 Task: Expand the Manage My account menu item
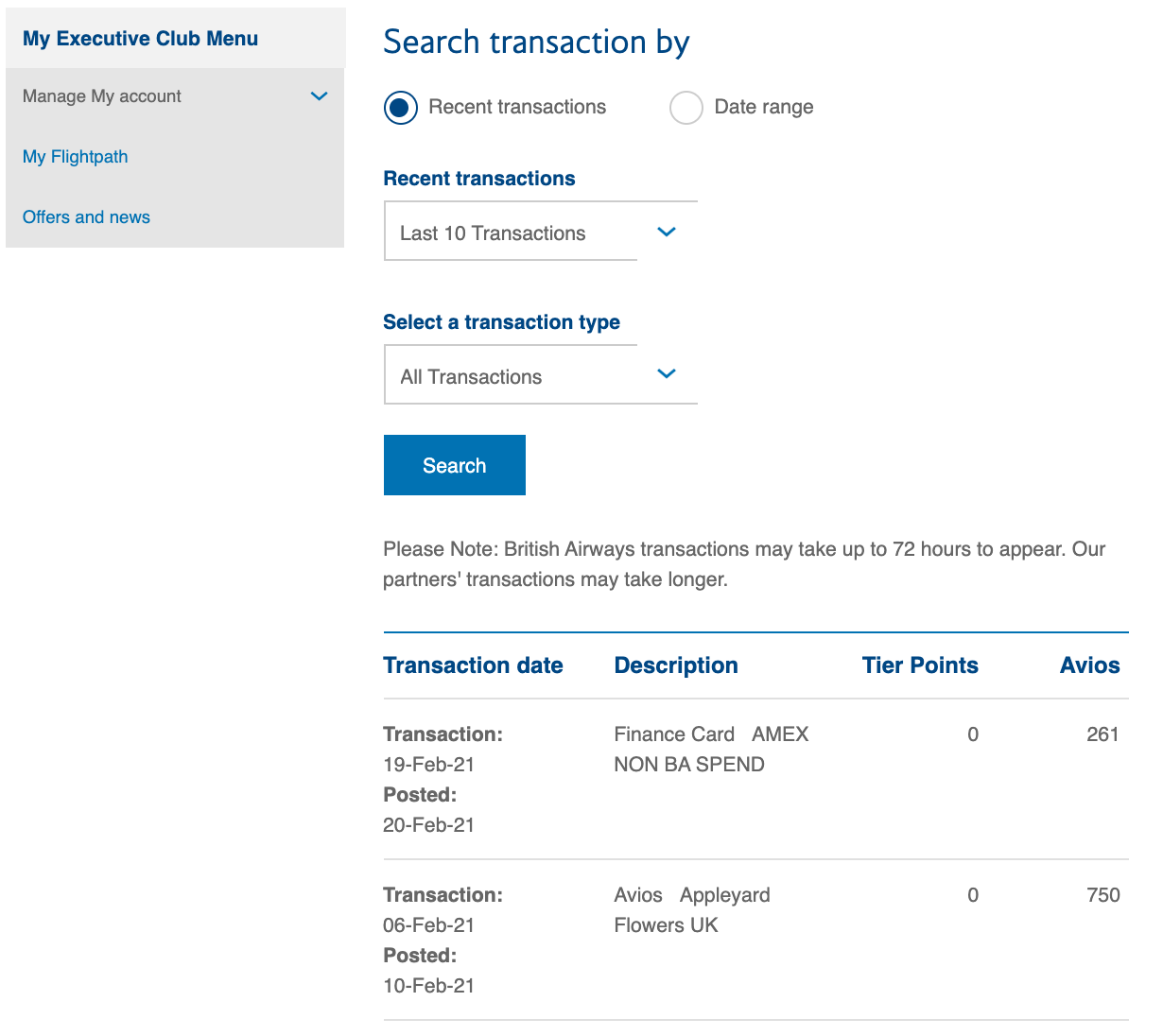[102, 96]
